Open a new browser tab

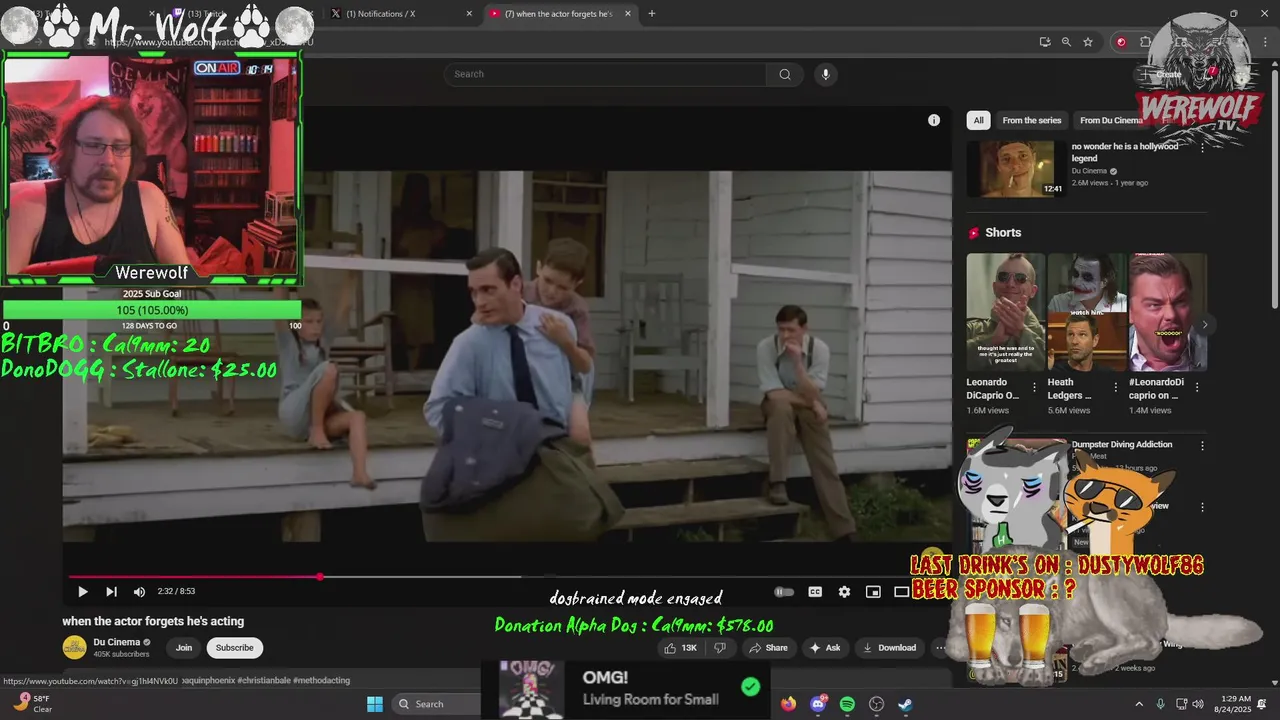652,14
